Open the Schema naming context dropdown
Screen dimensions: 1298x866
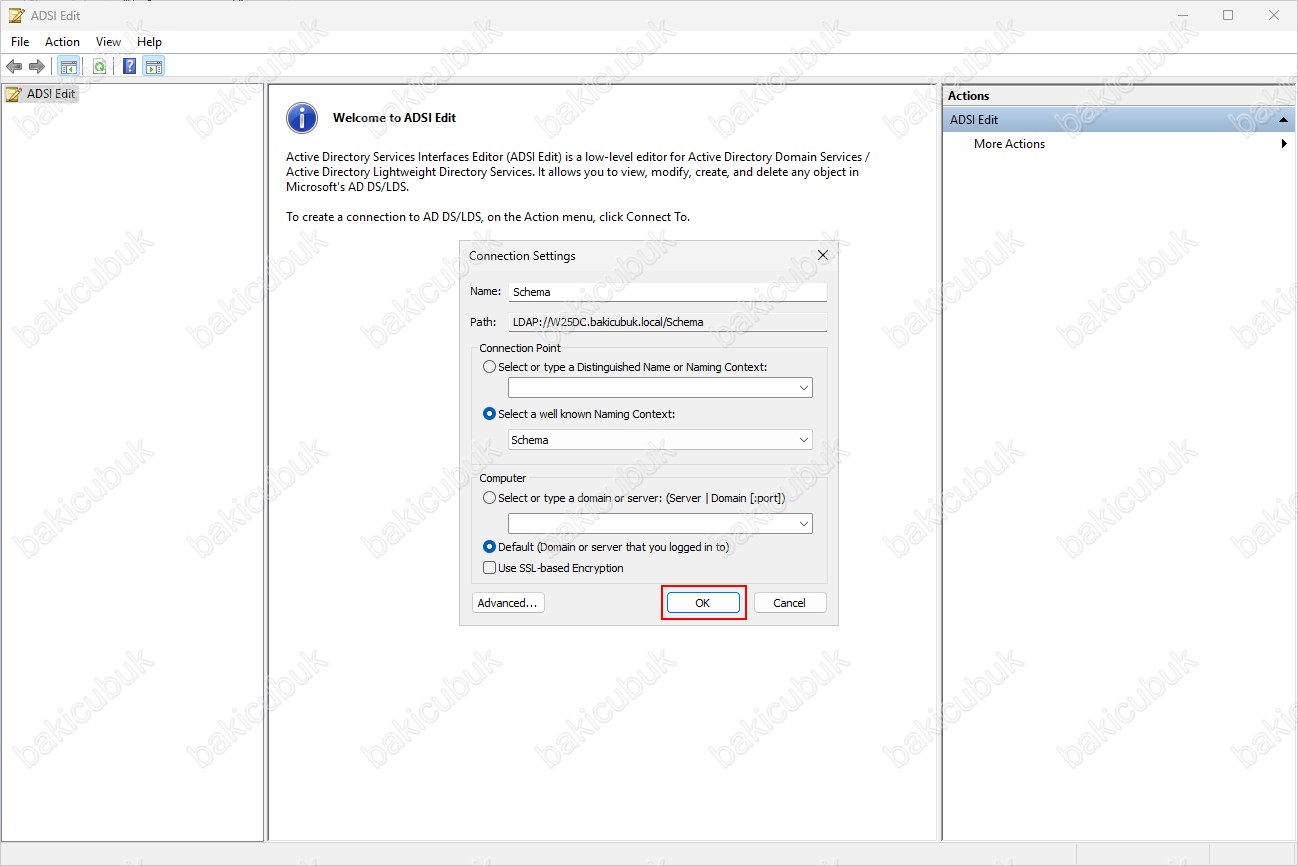tap(804, 440)
